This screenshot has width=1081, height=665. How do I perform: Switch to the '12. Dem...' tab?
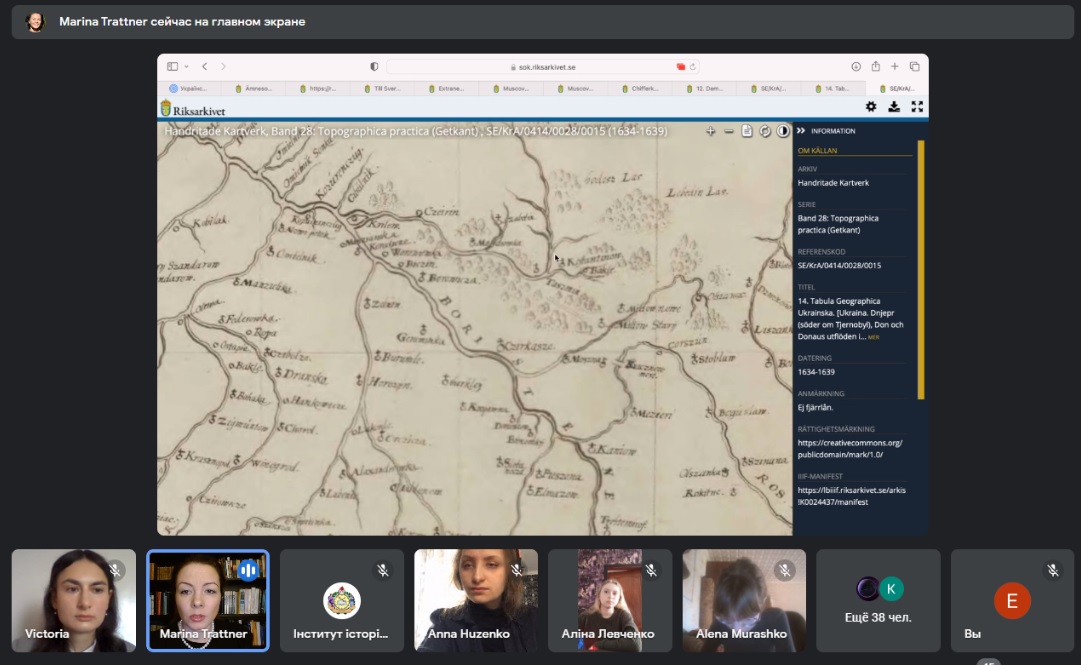[x=705, y=88]
